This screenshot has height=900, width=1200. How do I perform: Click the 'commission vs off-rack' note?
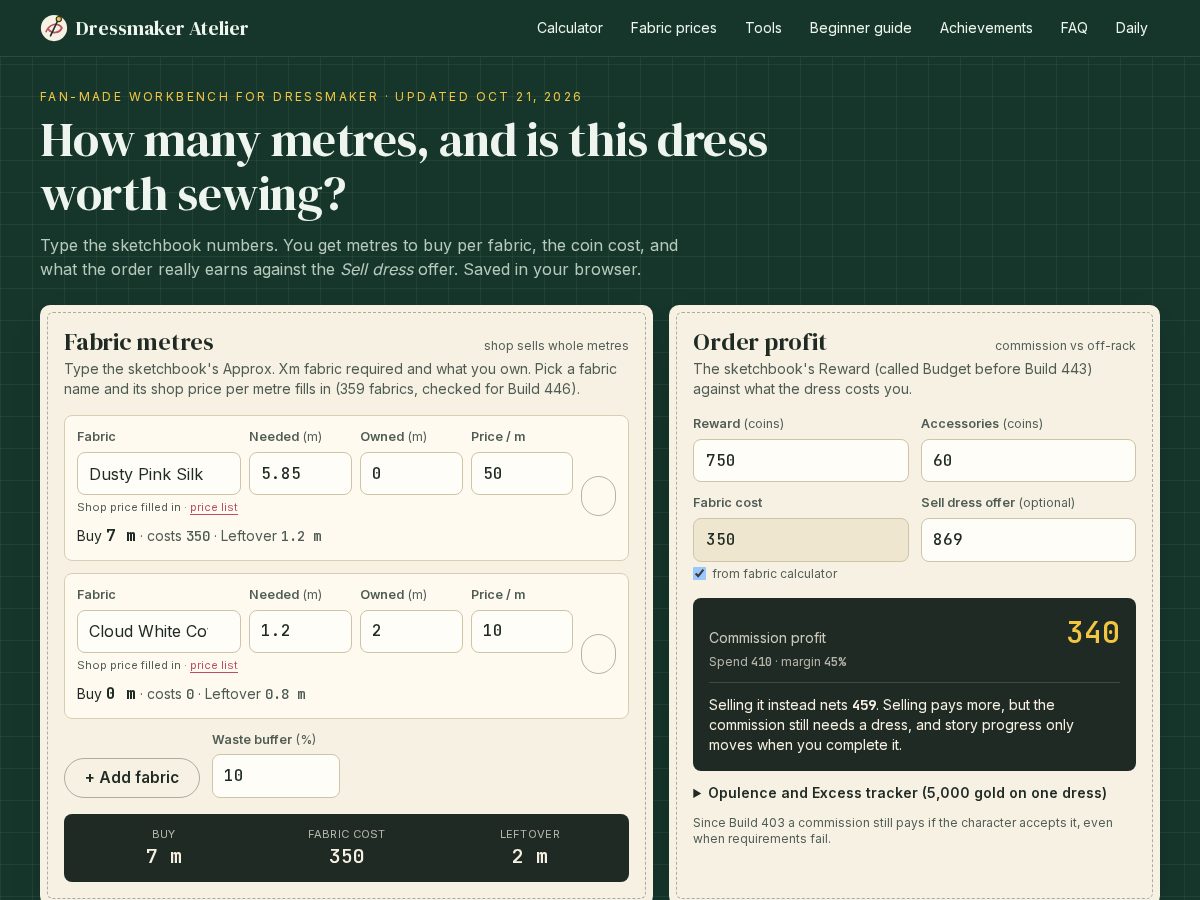point(1065,346)
